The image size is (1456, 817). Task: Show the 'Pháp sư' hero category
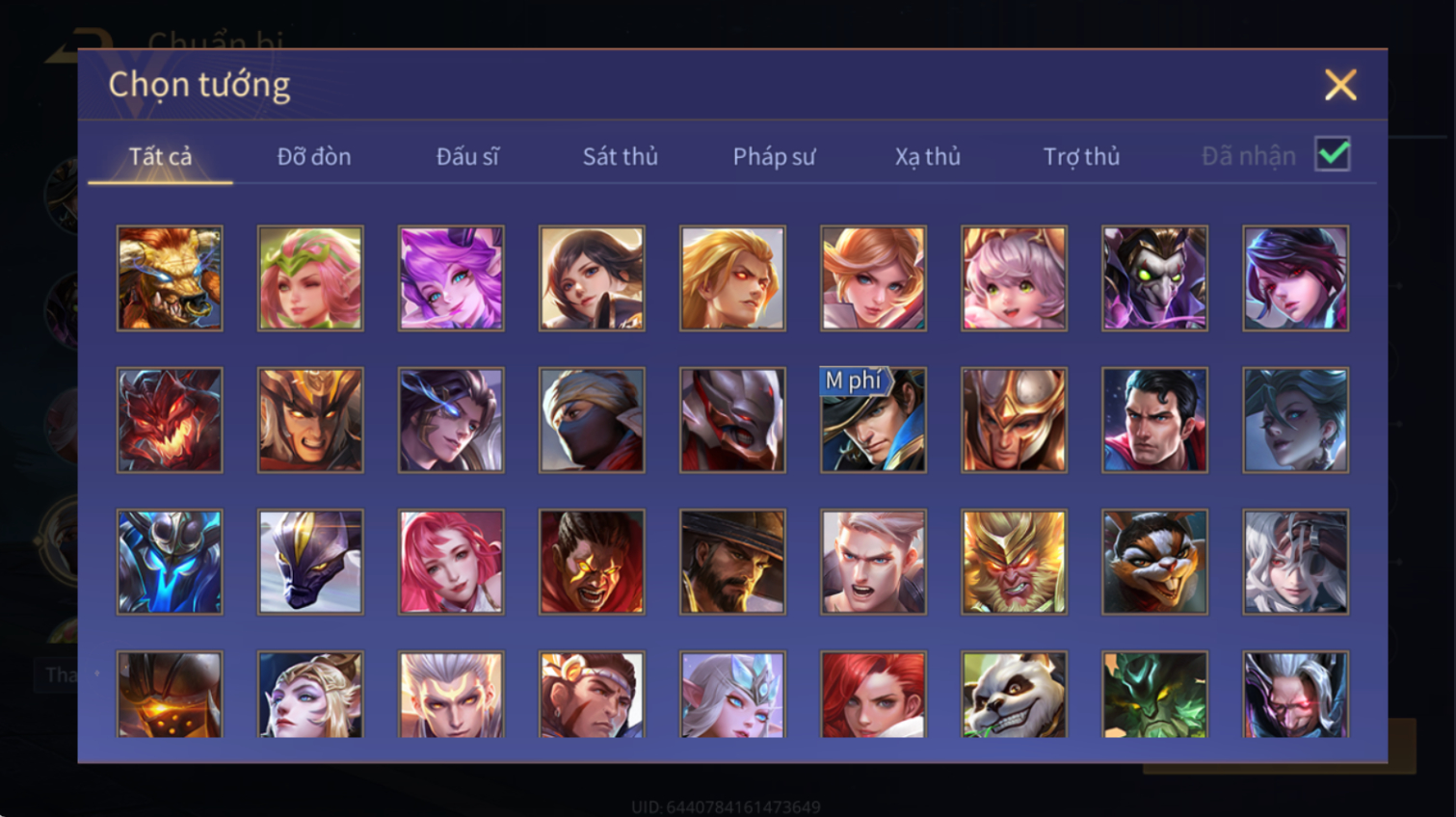point(774,156)
